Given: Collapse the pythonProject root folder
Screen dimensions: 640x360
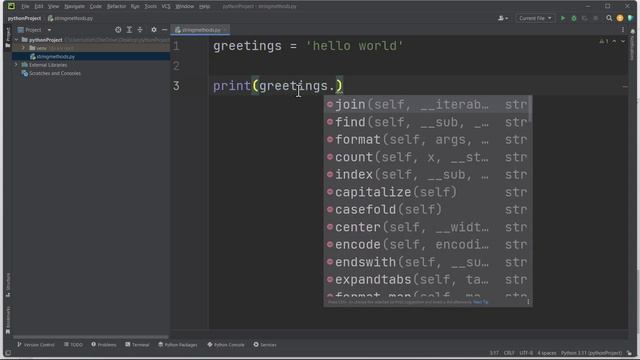Looking at the screenshot, I should [17, 40].
